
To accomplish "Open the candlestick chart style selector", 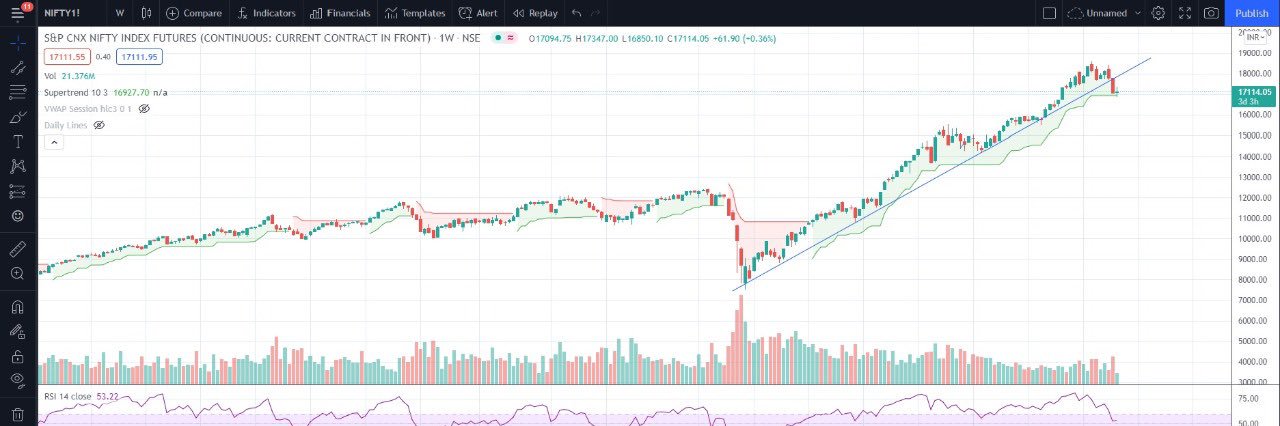I will click(147, 13).
